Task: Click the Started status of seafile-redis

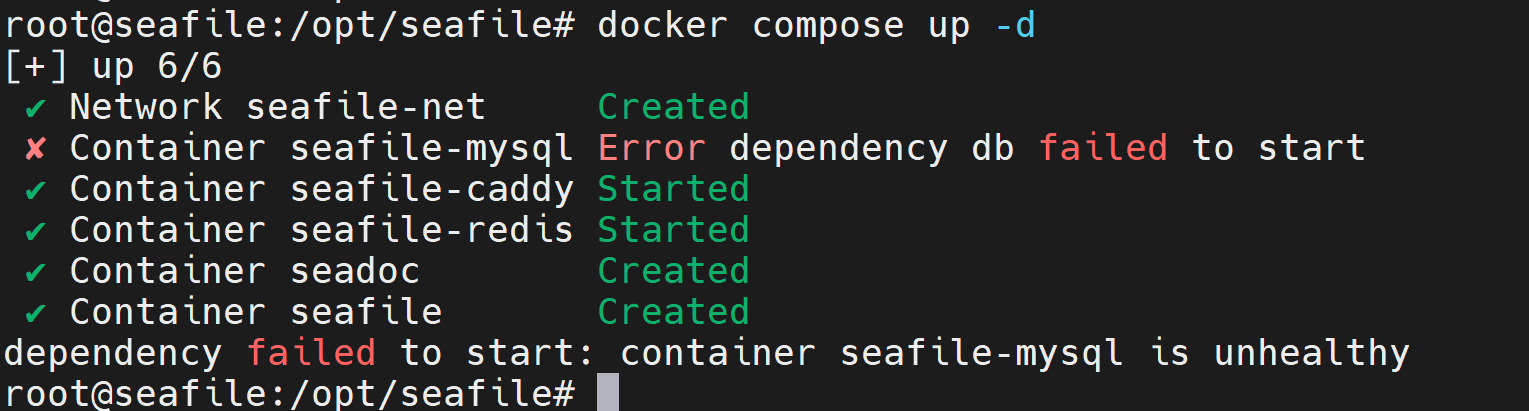Action: (x=673, y=231)
